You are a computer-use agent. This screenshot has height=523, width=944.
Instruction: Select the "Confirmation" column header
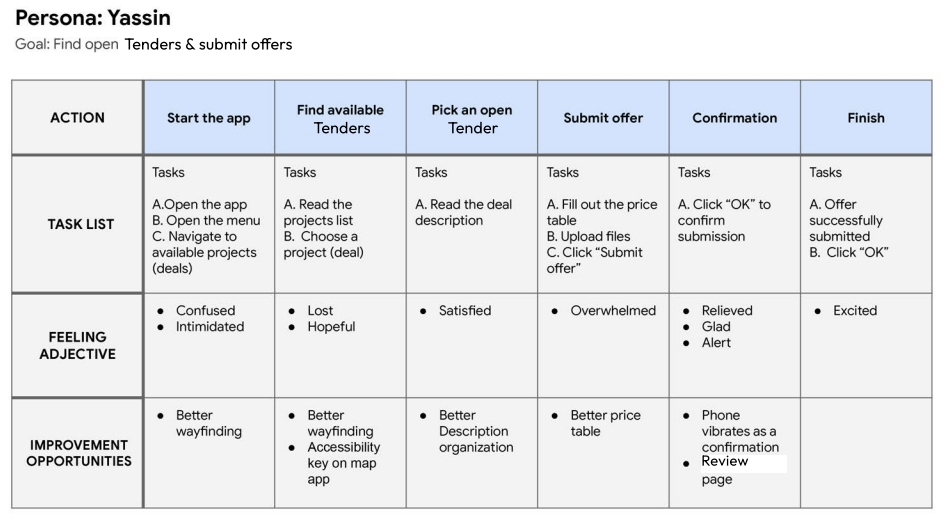734,118
